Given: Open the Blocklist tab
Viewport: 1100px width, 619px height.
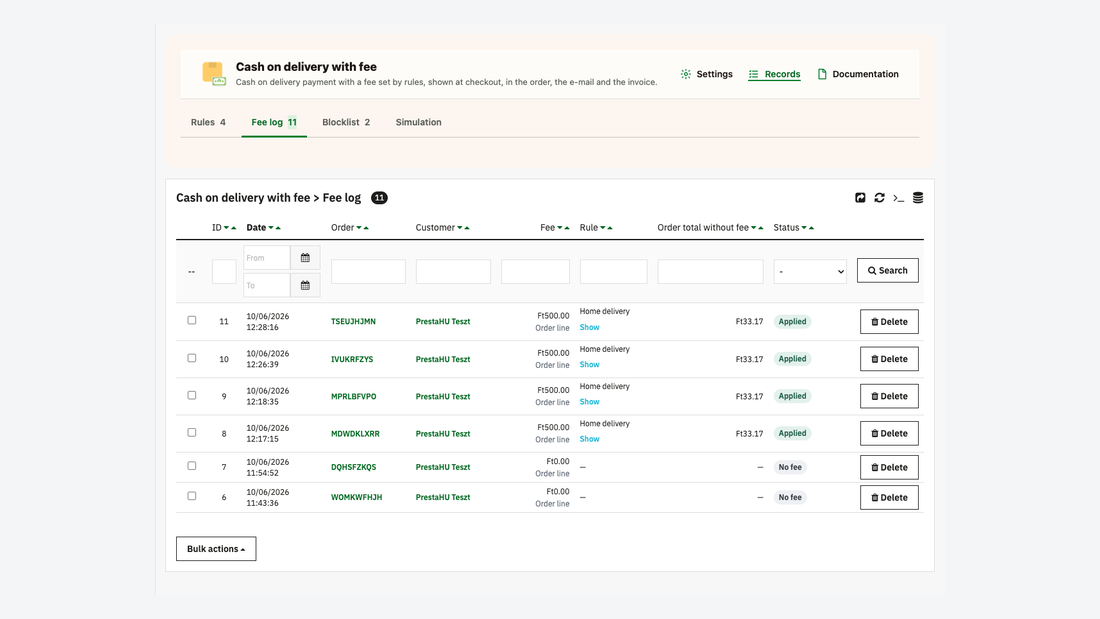Looking at the screenshot, I should pos(346,122).
